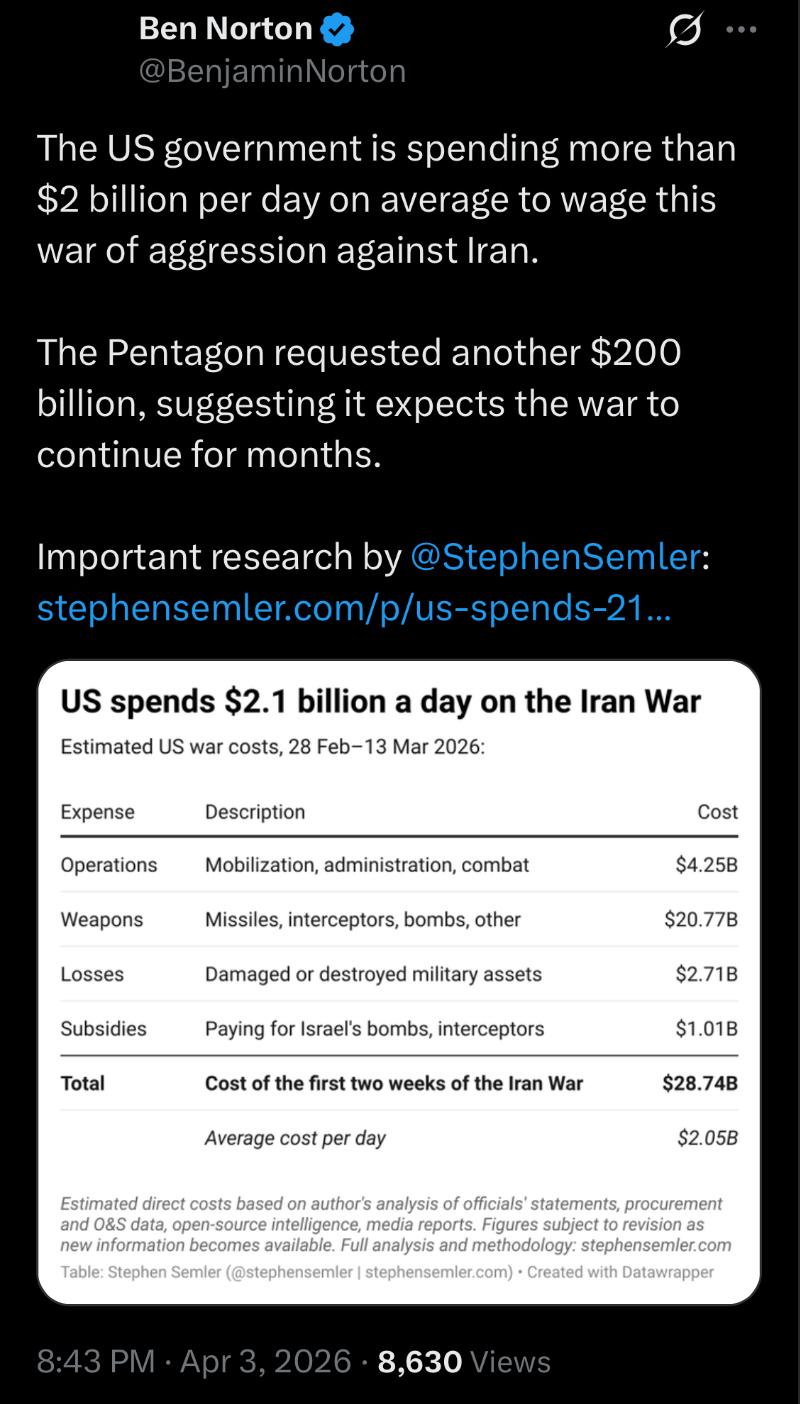Tap the Losses row description
The width and height of the screenshot is (800, 1404).
coord(373,974)
